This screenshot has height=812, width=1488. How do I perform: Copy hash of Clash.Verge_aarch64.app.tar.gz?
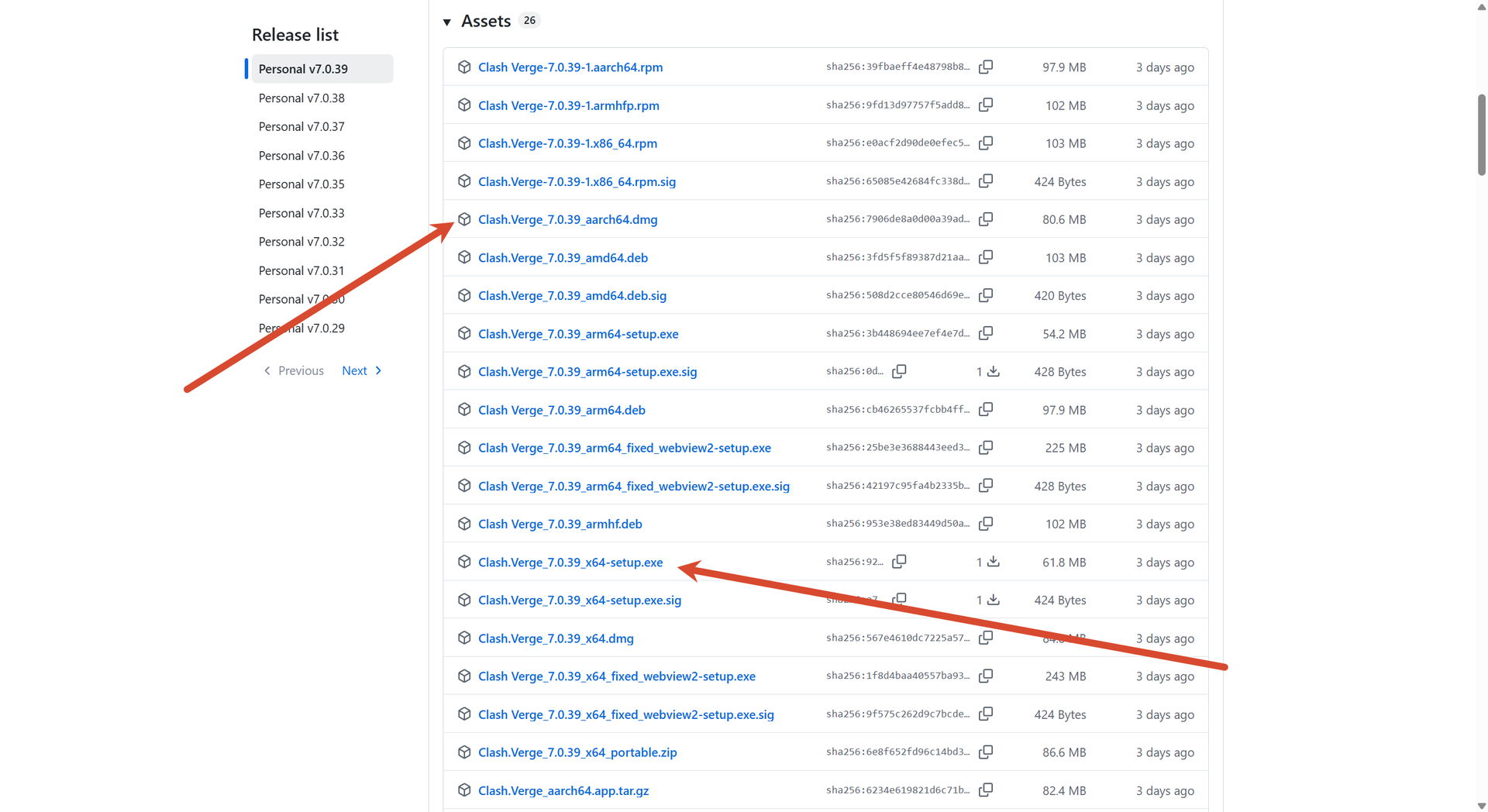pos(986,790)
